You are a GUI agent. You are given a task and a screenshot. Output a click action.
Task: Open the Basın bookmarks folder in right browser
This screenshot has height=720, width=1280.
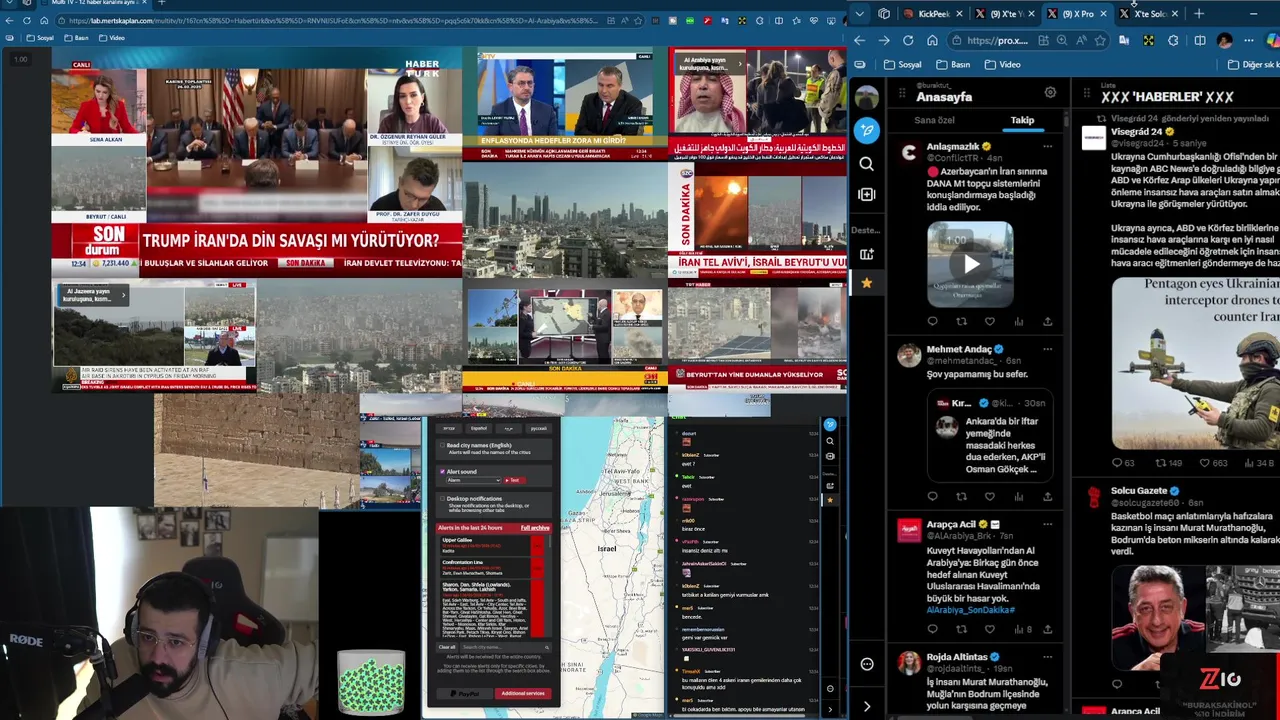pyautogui.click(x=953, y=64)
